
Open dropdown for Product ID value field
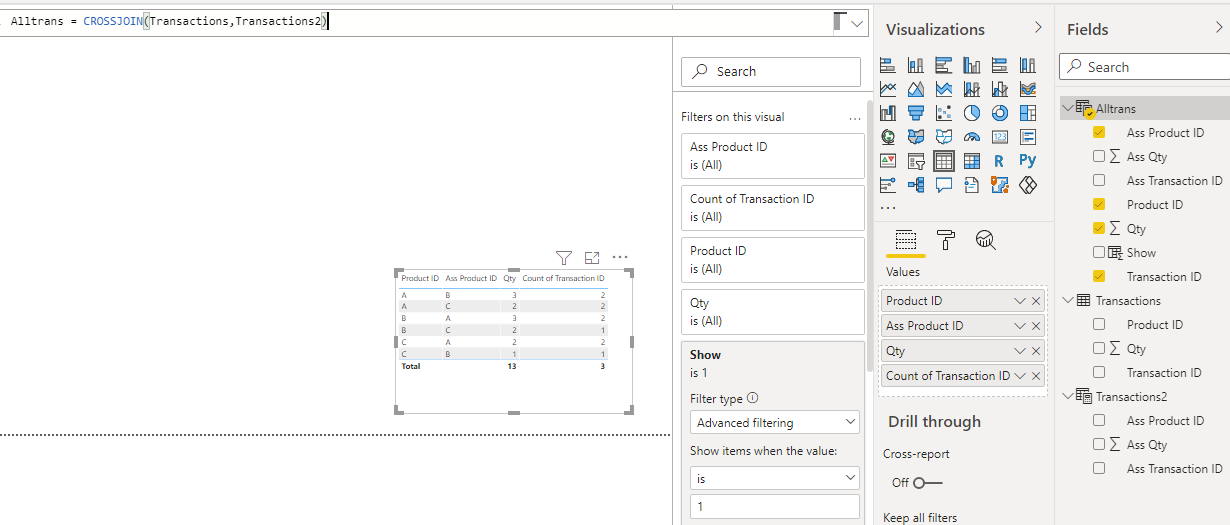tap(1020, 300)
